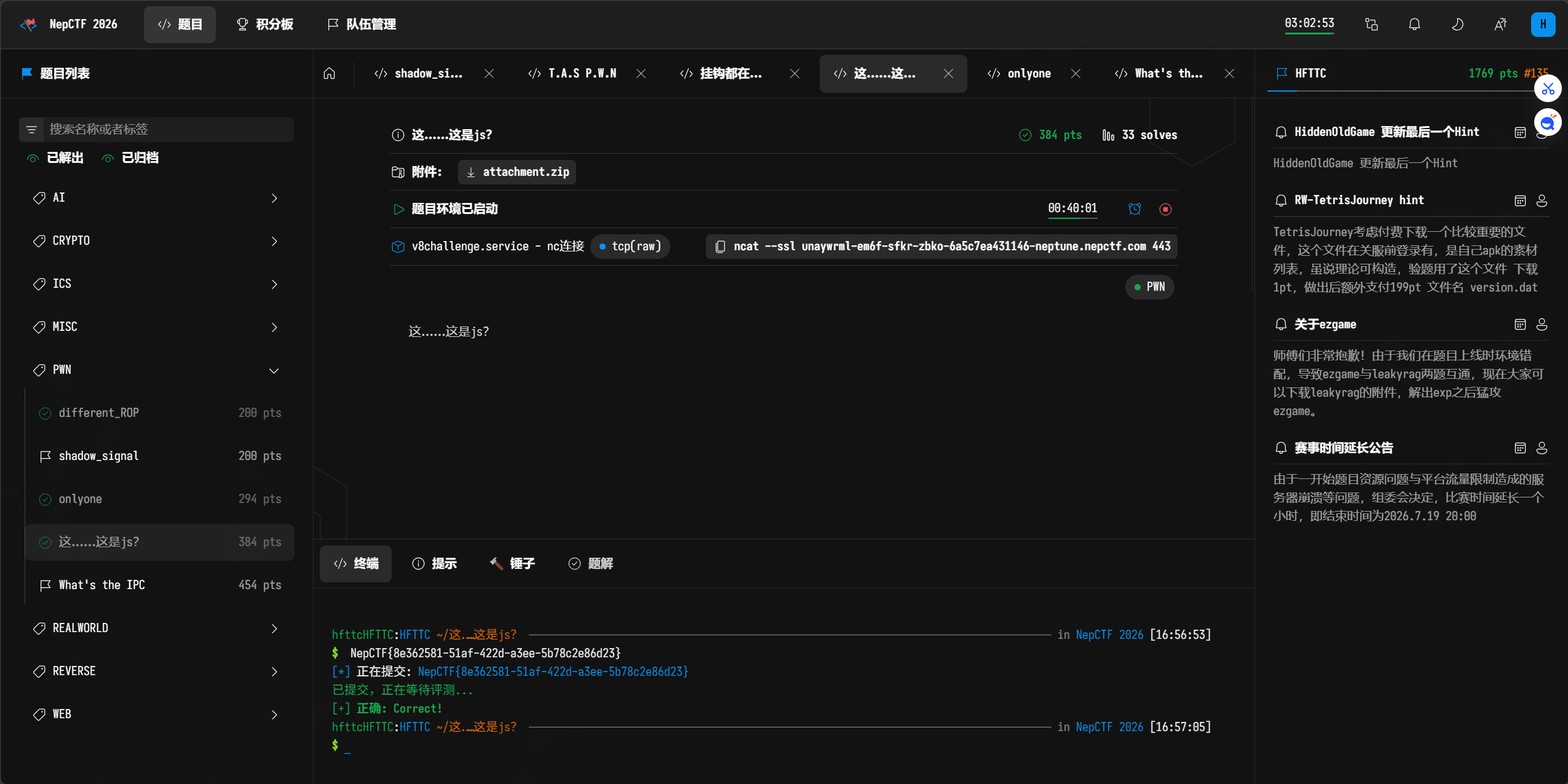The image size is (1568, 784).
Task: Open calendar icon for RW-TetrisJourney hint
Action: pyautogui.click(x=1520, y=200)
